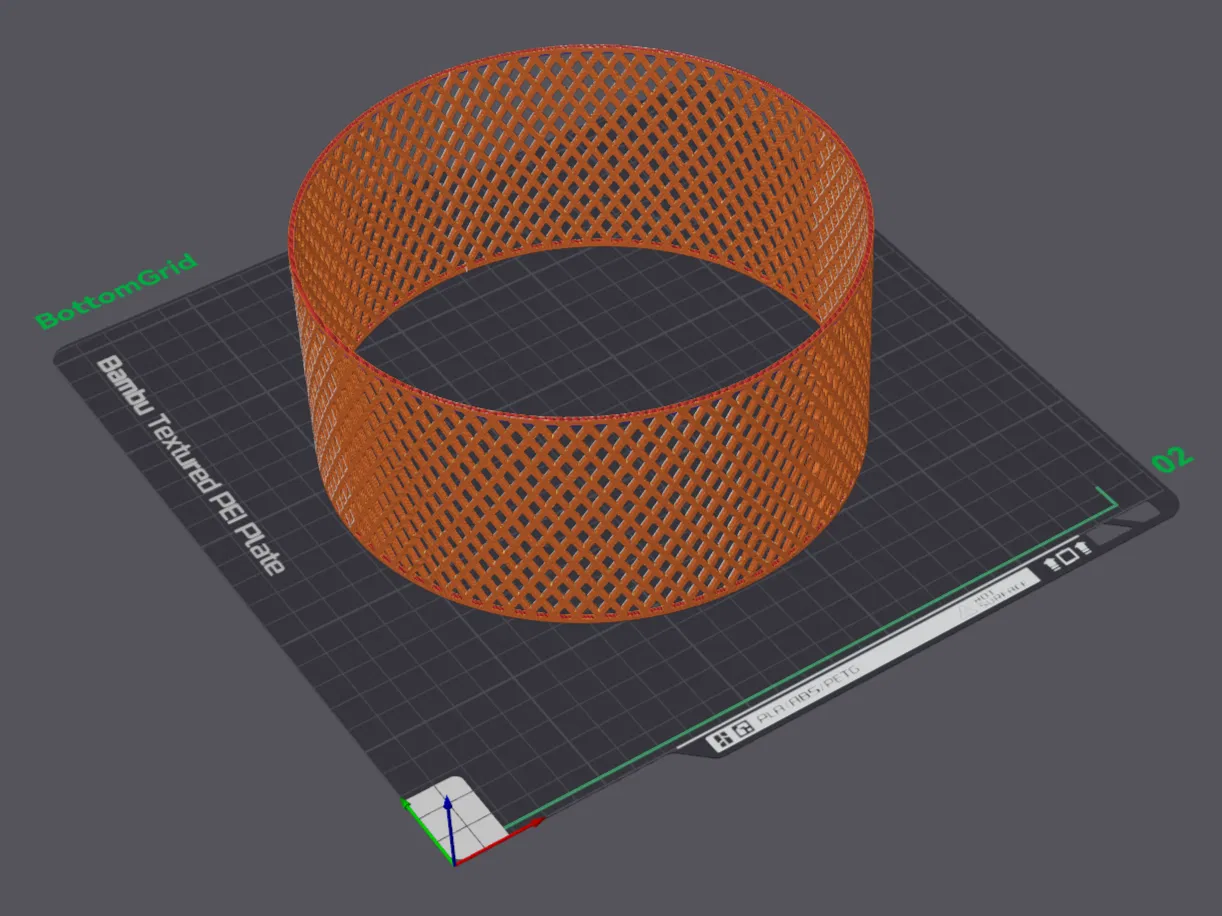Click the green plate number 02

[1173, 460]
